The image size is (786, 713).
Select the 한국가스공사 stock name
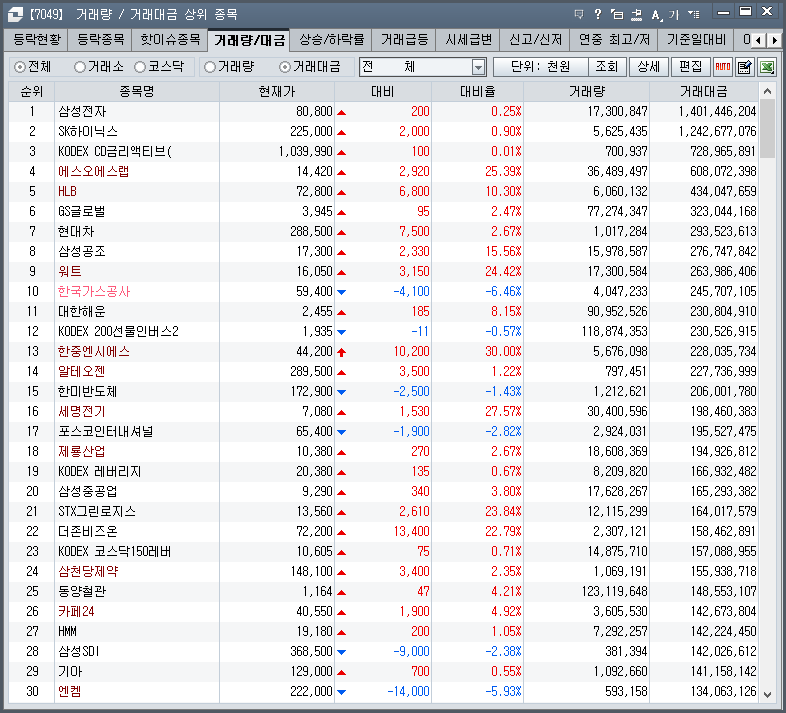pos(94,291)
